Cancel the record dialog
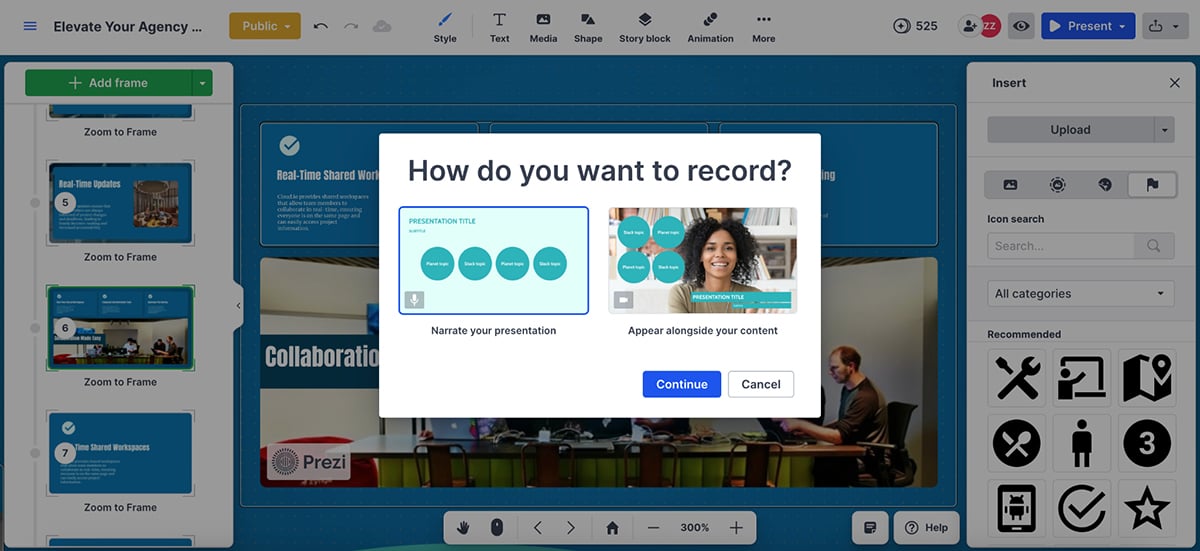The width and height of the screenshot is (1200, 551). [761, 384]
